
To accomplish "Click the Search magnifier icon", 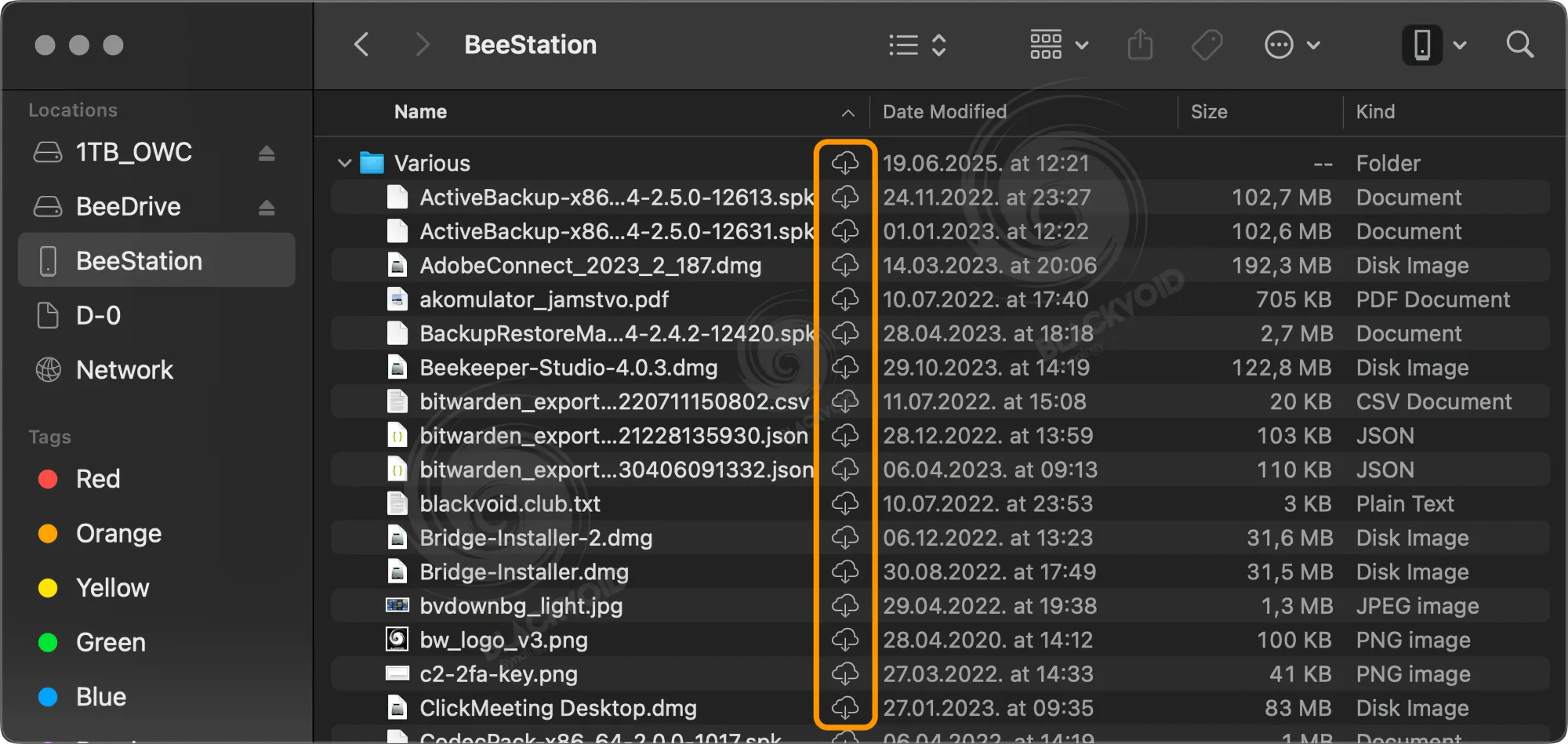I will tap(1520, 45).
